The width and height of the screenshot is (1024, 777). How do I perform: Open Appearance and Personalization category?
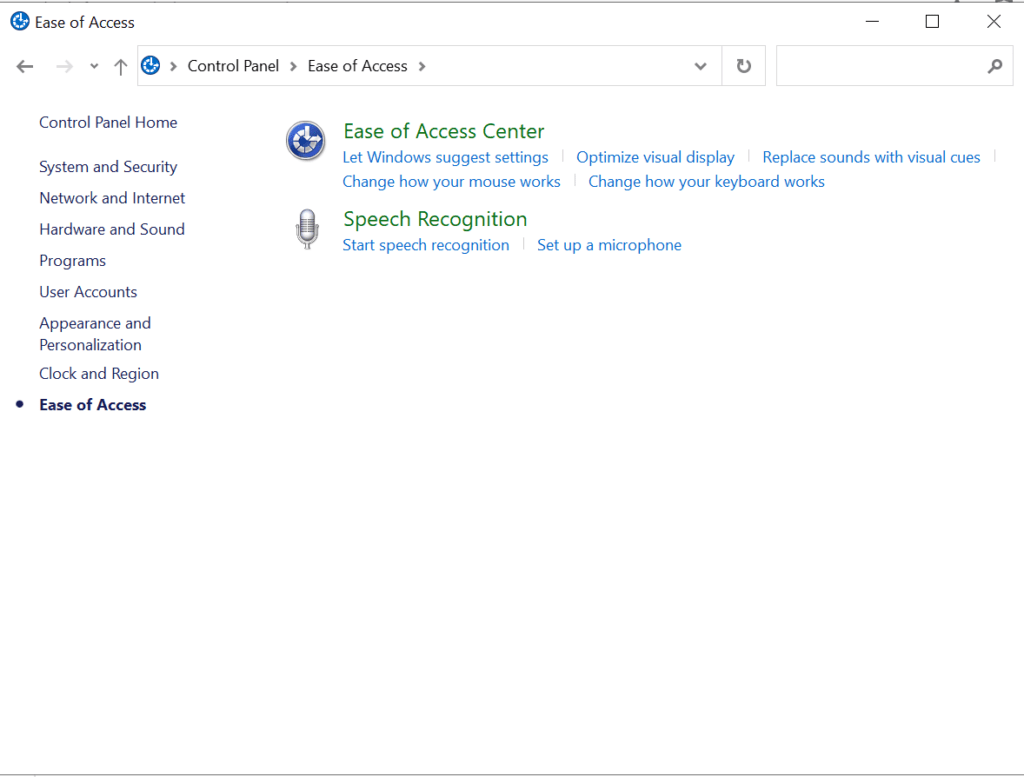click(95, 334)
